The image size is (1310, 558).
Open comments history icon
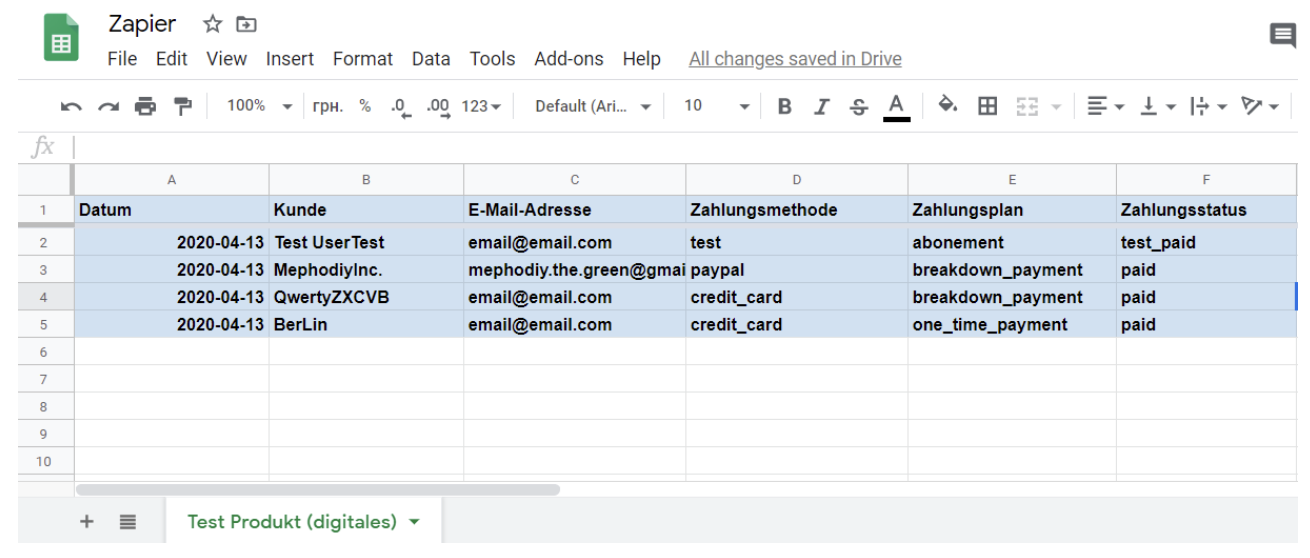[x=1282, y=36]
